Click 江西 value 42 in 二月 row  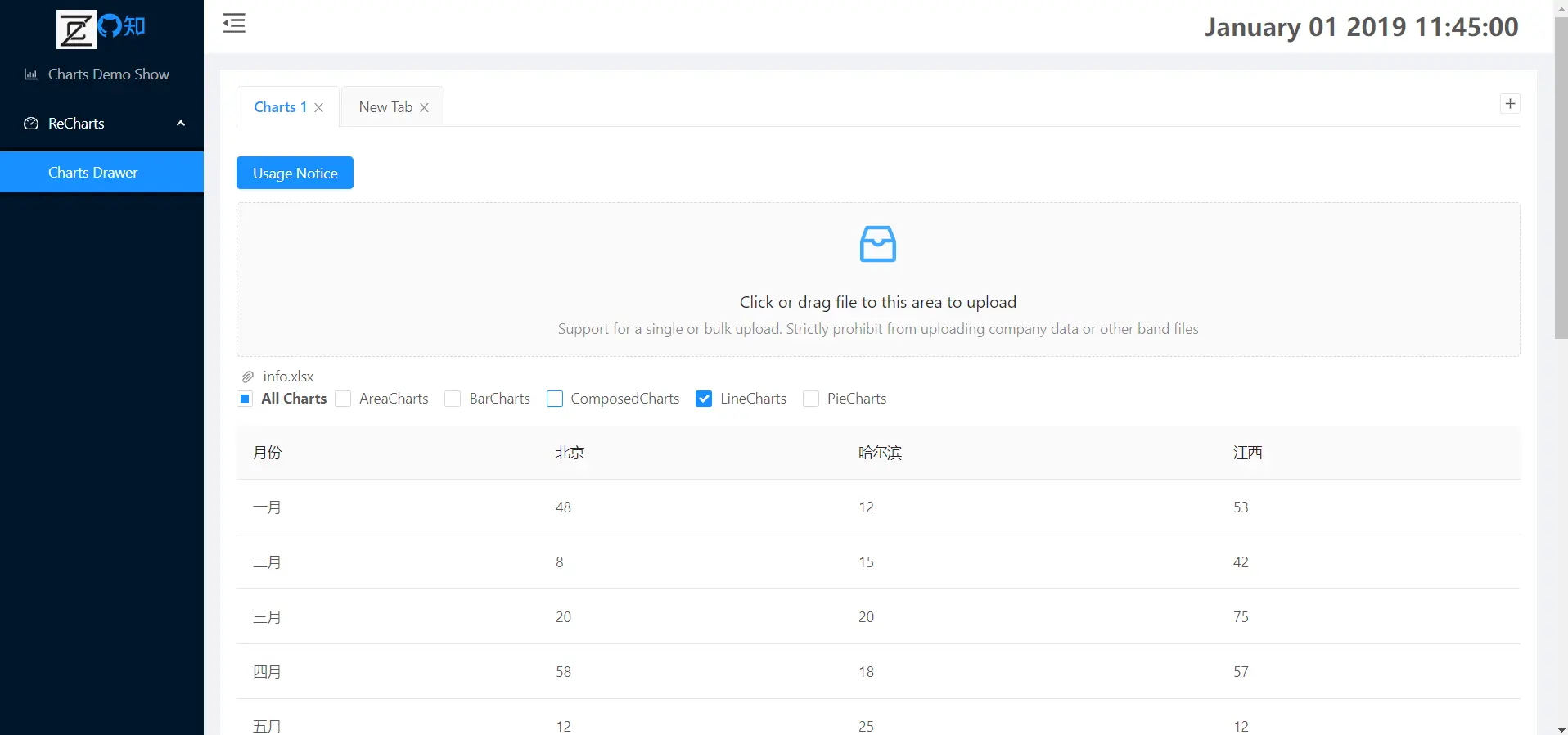[1241, 562]
